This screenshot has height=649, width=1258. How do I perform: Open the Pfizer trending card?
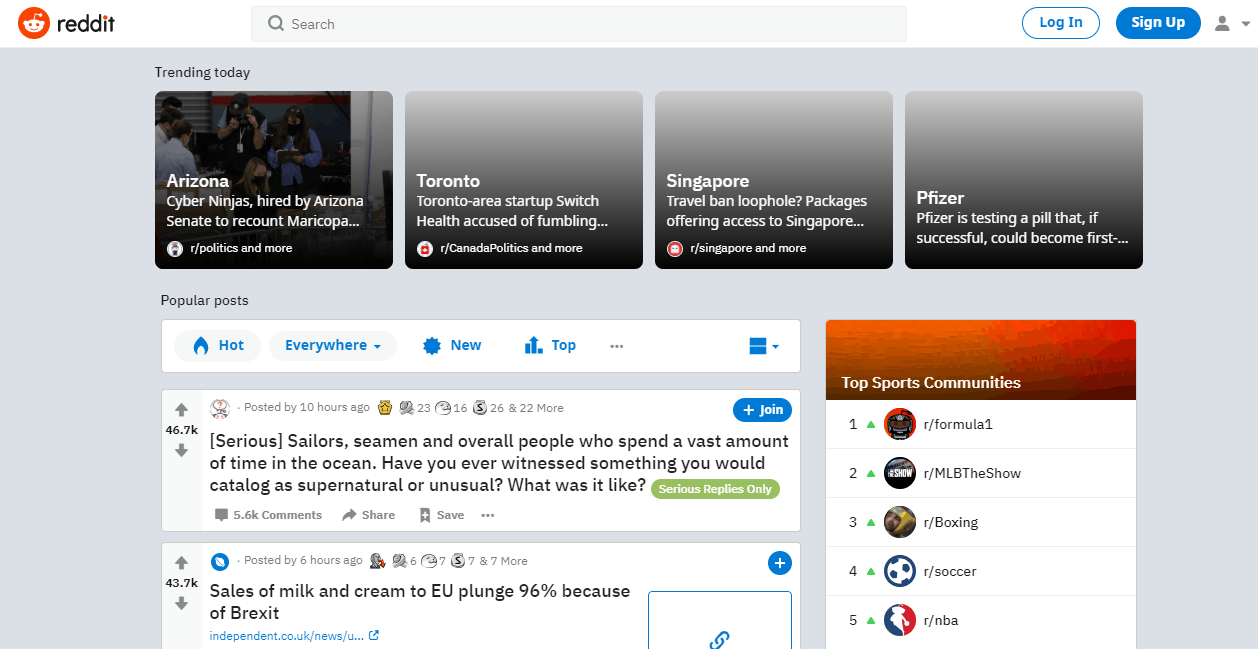[1024, 180]
